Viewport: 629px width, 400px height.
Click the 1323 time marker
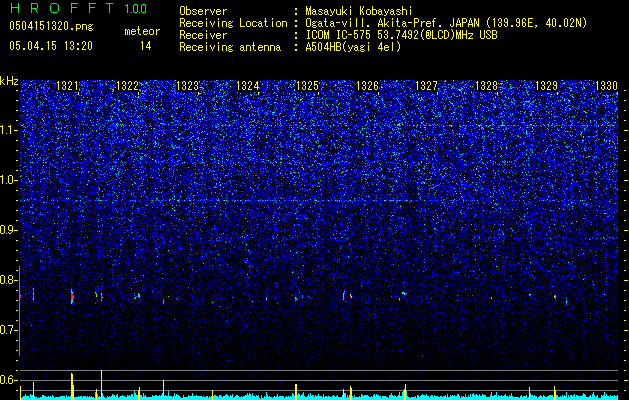pyautogui.click(x=187, y=86)
